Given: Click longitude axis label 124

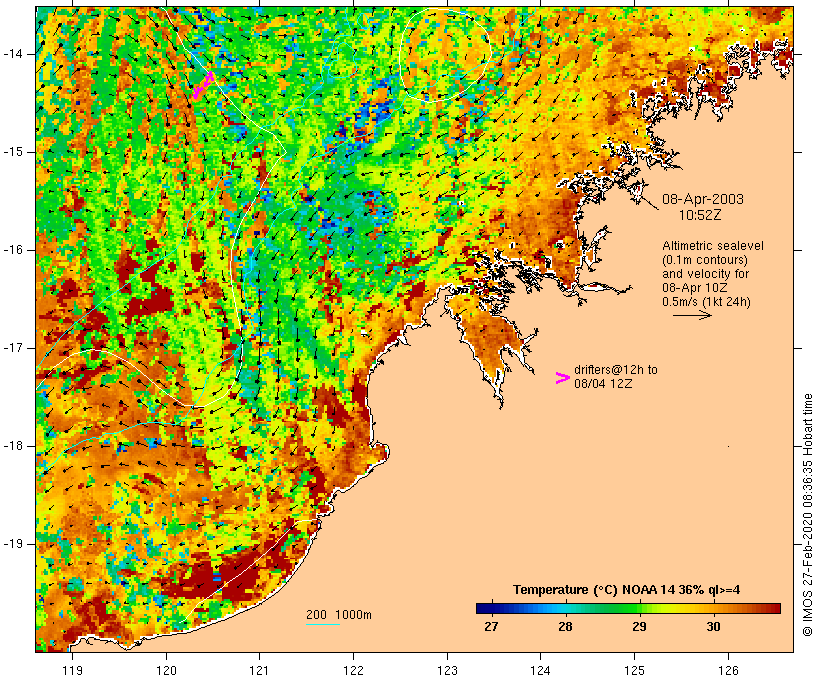Looking at the screenshot, I should tap(541, 670).
